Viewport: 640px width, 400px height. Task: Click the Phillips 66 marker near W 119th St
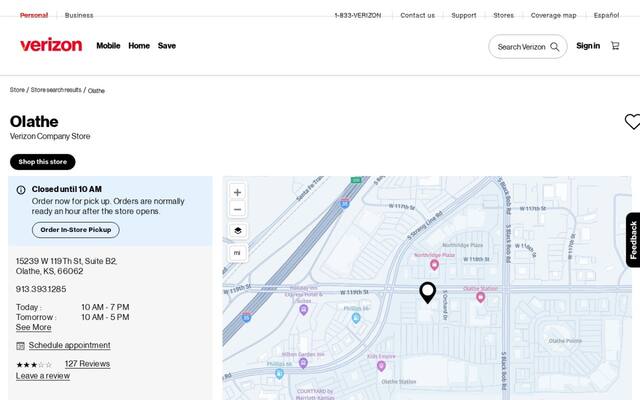coord(356,318)
